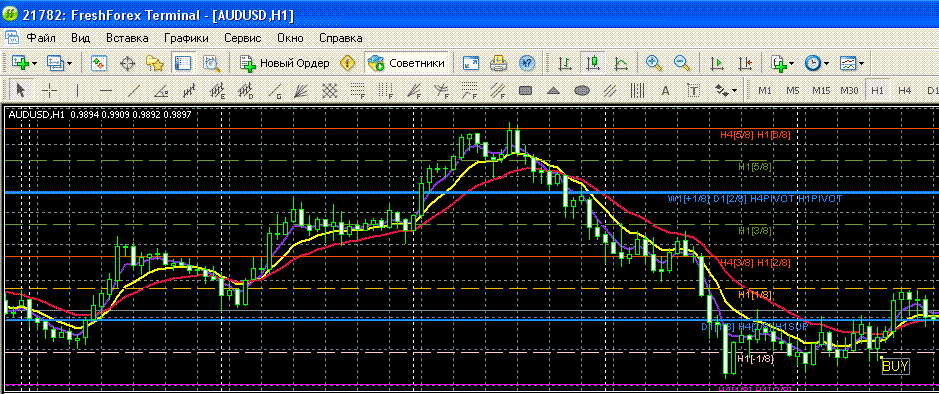Select the trendline tool
The width and height of the screenshot is (939, 394).
tap(134, 90)
